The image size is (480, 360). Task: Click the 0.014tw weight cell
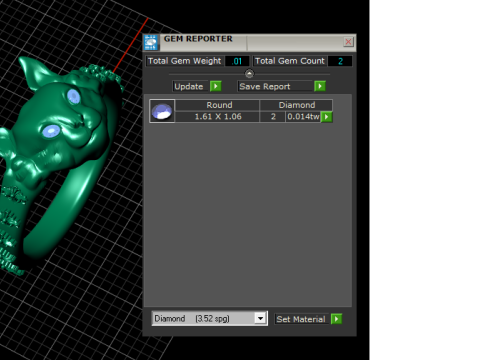pyautogui.click(x=303, y=117)
